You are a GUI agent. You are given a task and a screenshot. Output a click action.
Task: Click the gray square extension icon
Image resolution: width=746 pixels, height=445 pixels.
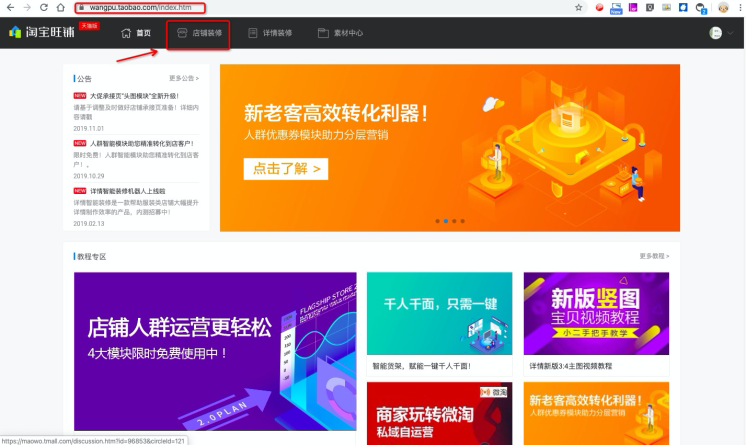coord(649,8)
